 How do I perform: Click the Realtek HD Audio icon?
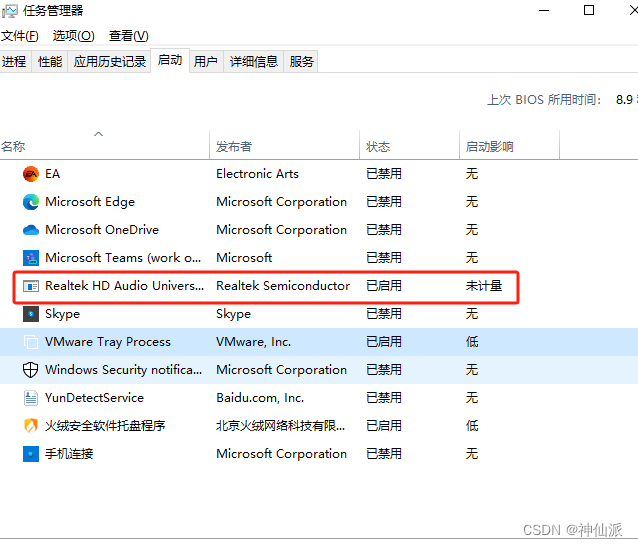(31, 286)
